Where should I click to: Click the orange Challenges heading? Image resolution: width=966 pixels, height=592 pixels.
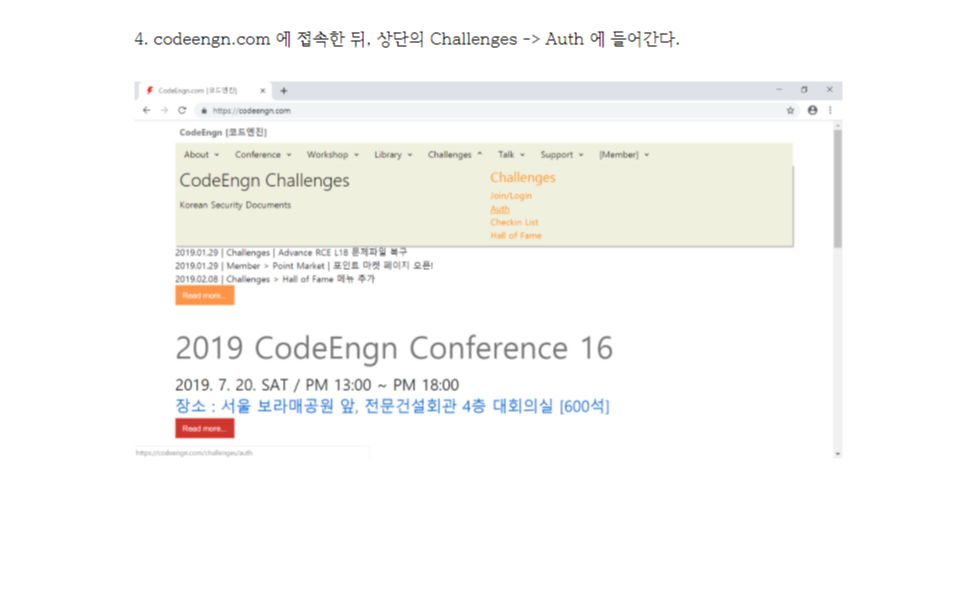pyautogui.click(x=522, y=177)
